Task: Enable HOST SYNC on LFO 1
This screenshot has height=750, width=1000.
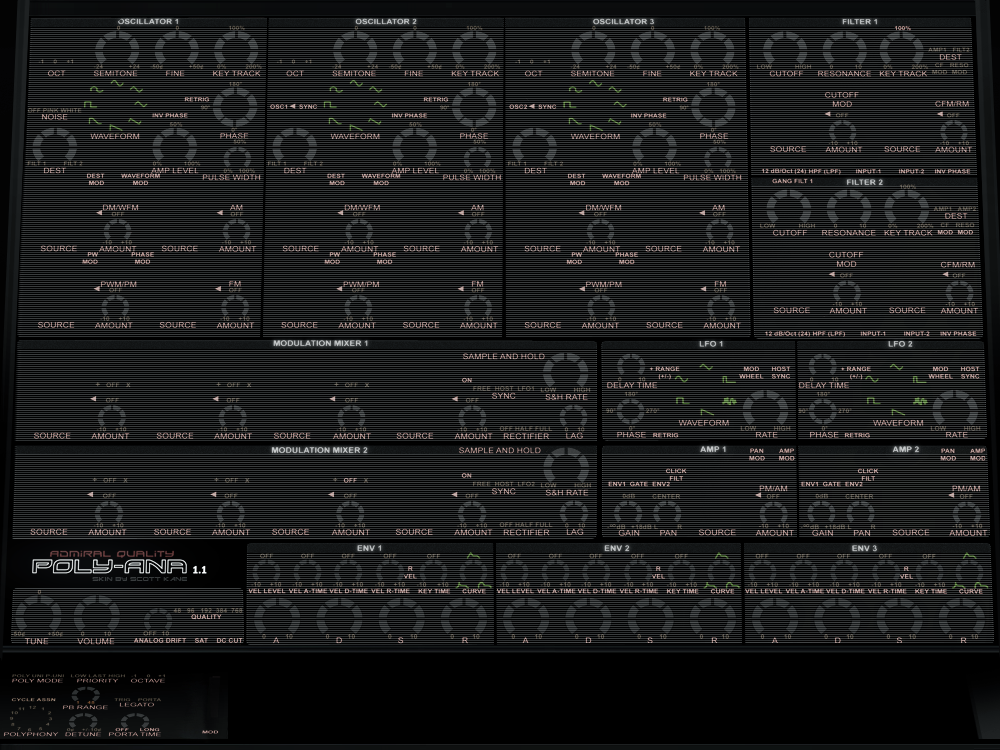Action: coord(781,372)
